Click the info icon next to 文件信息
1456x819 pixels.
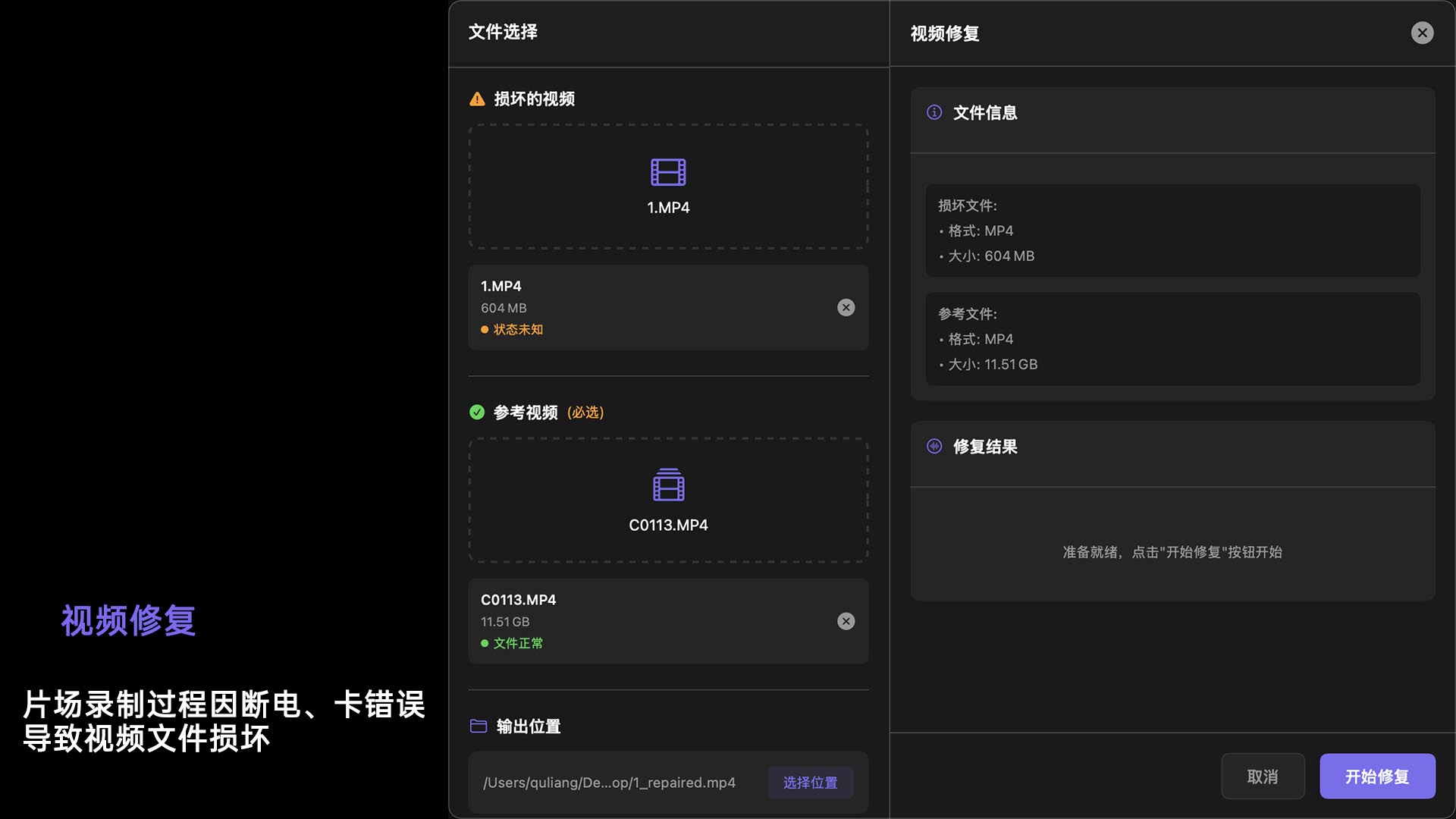tap(935, 113)
